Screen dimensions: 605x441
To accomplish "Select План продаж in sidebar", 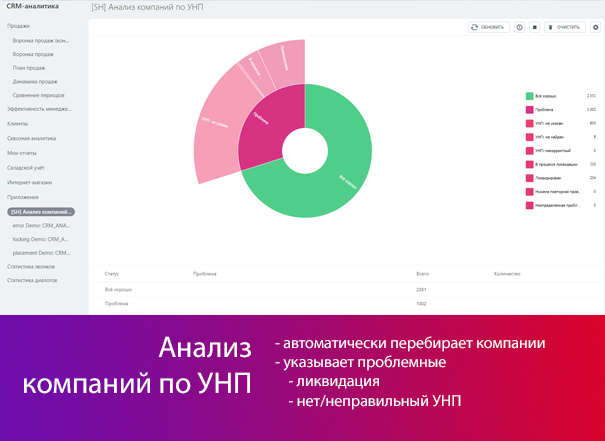I will pyautogui.click(x=28, y=67).
